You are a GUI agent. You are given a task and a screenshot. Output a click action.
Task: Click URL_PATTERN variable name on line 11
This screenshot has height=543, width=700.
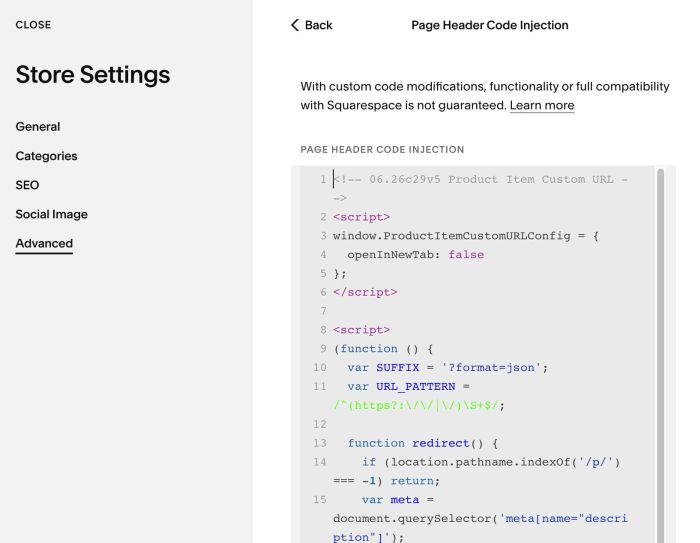pyautogui.click(x=416, y=387)
